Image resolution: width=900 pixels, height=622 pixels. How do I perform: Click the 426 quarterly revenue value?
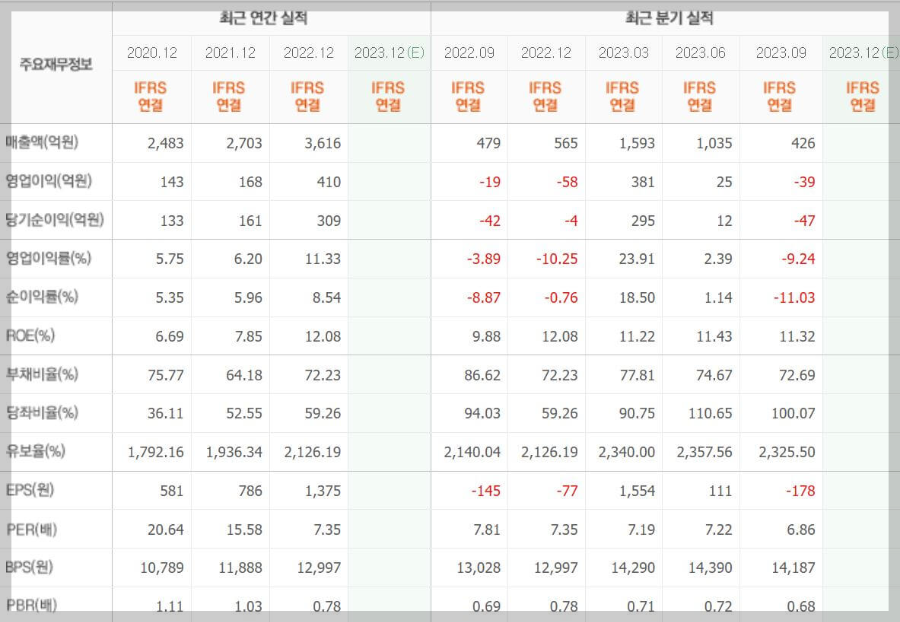[x=803, y=143]
